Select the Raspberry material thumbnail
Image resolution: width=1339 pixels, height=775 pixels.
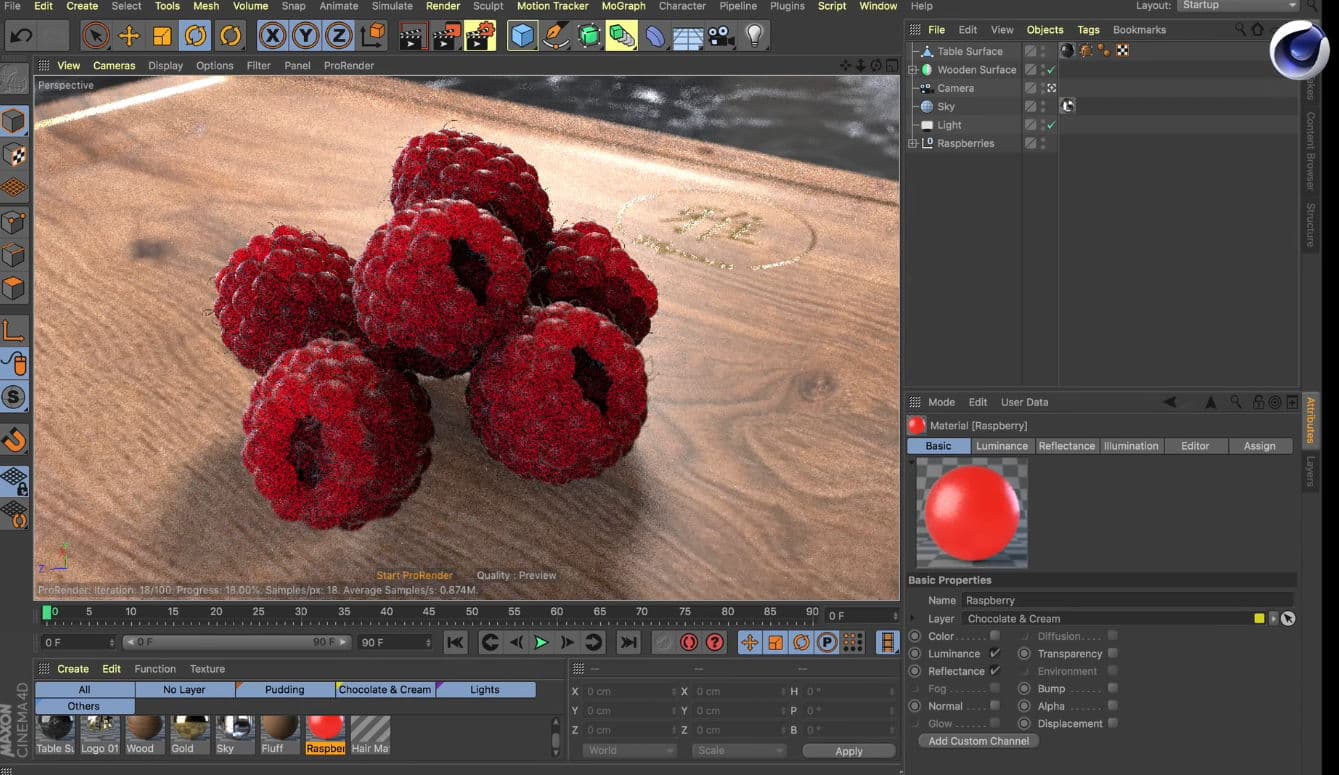tap(324, 731)
